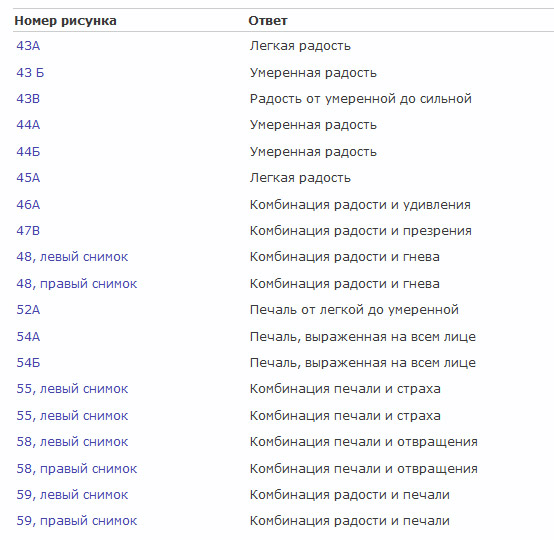Viewport: 554px width, 540px height.
Task: Click the 52А link
Action: 28,310
